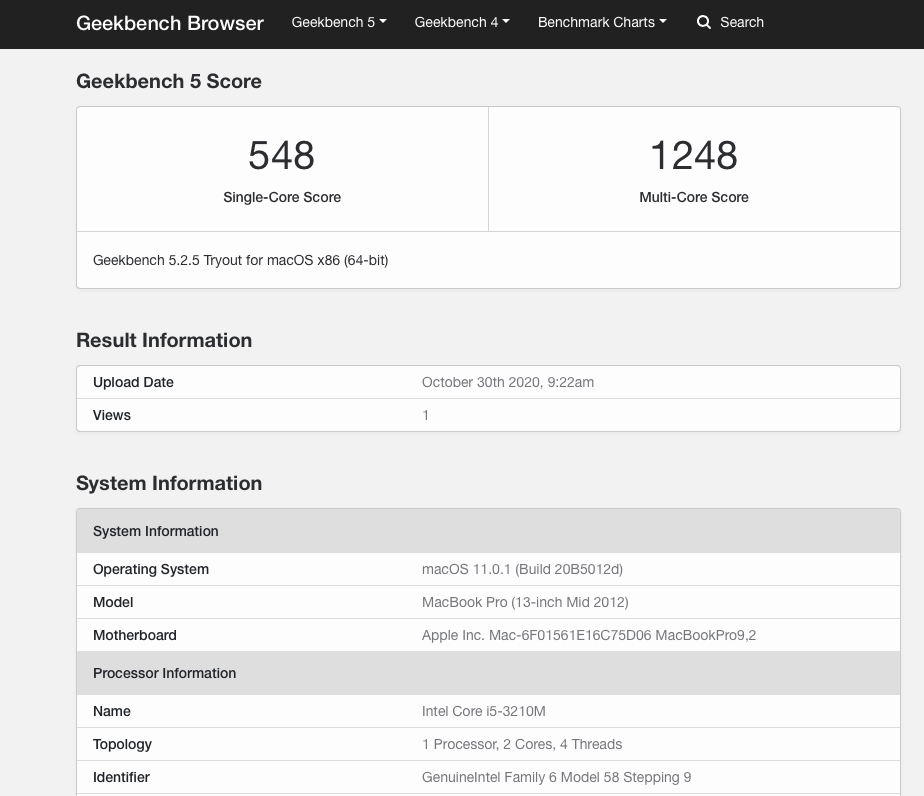This screenshot has height=796, width=924.
Task: Expand the Benchmark Charts dropdown
Action: coord(602,22)
